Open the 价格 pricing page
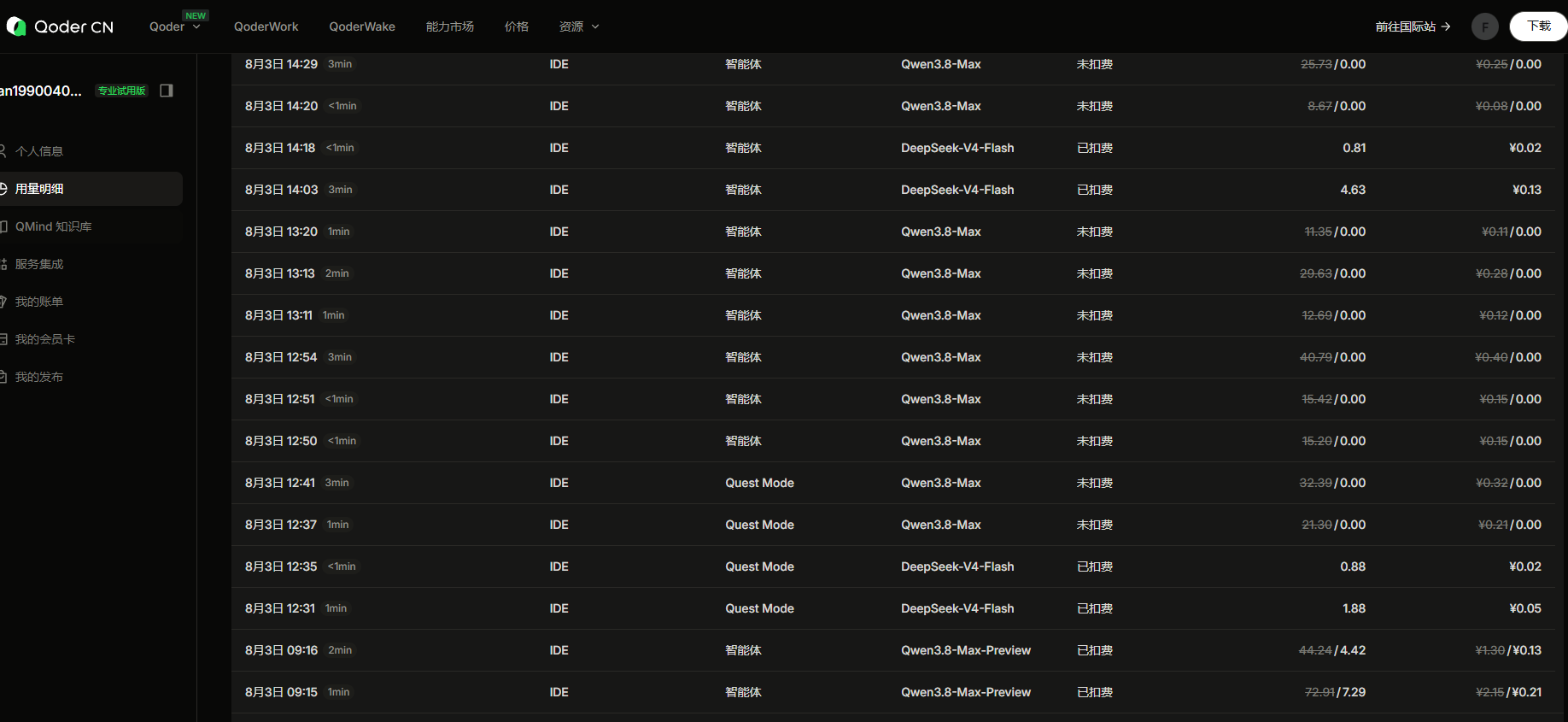Image resolution: width=1568 pixels, height=722 pixels. pos(517,26)
